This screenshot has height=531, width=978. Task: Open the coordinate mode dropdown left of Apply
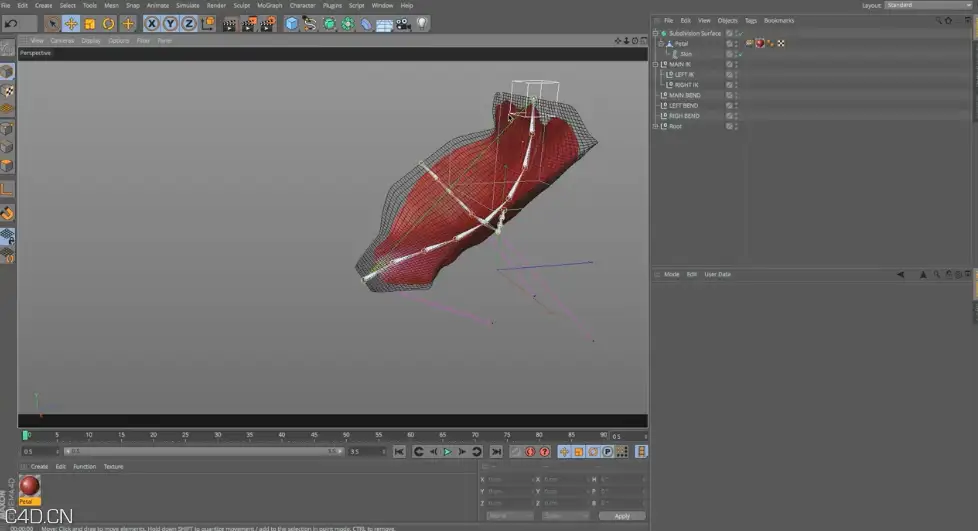click(565, 516)
